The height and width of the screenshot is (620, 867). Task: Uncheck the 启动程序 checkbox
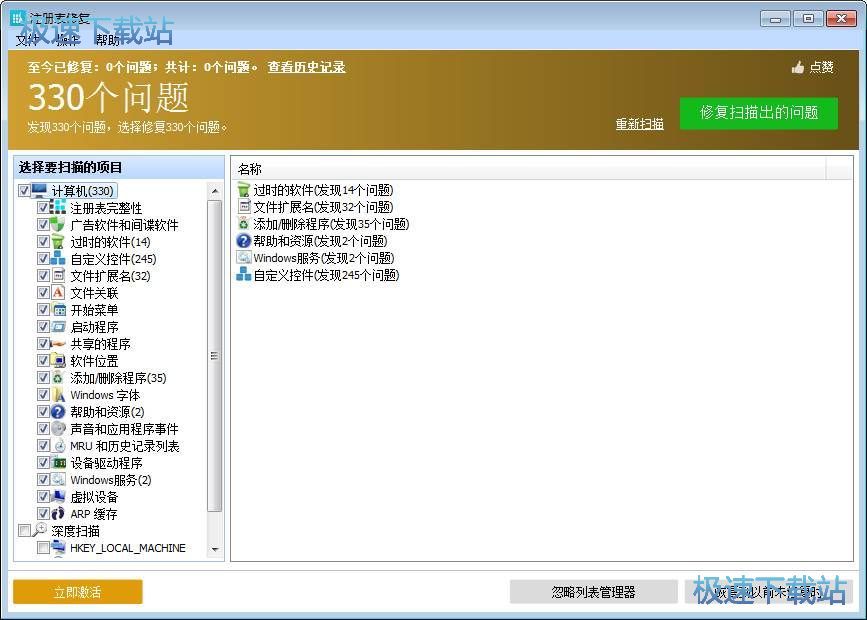43,327
